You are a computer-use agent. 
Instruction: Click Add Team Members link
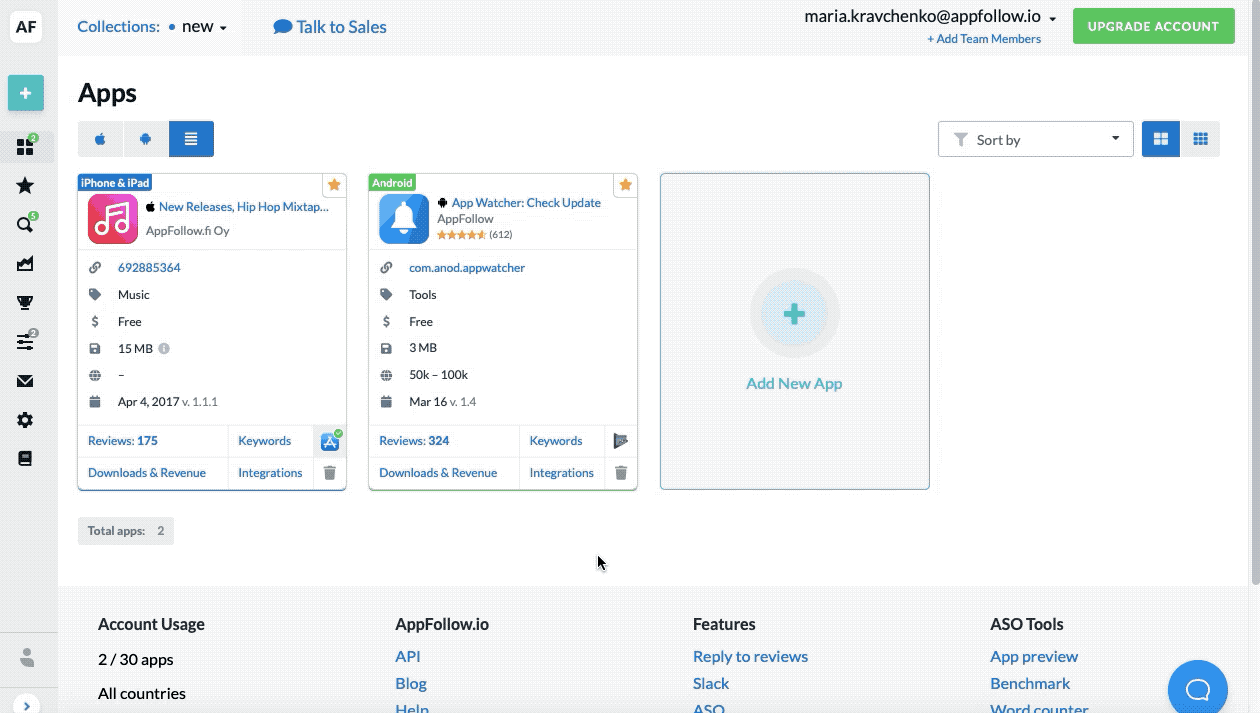984,39
